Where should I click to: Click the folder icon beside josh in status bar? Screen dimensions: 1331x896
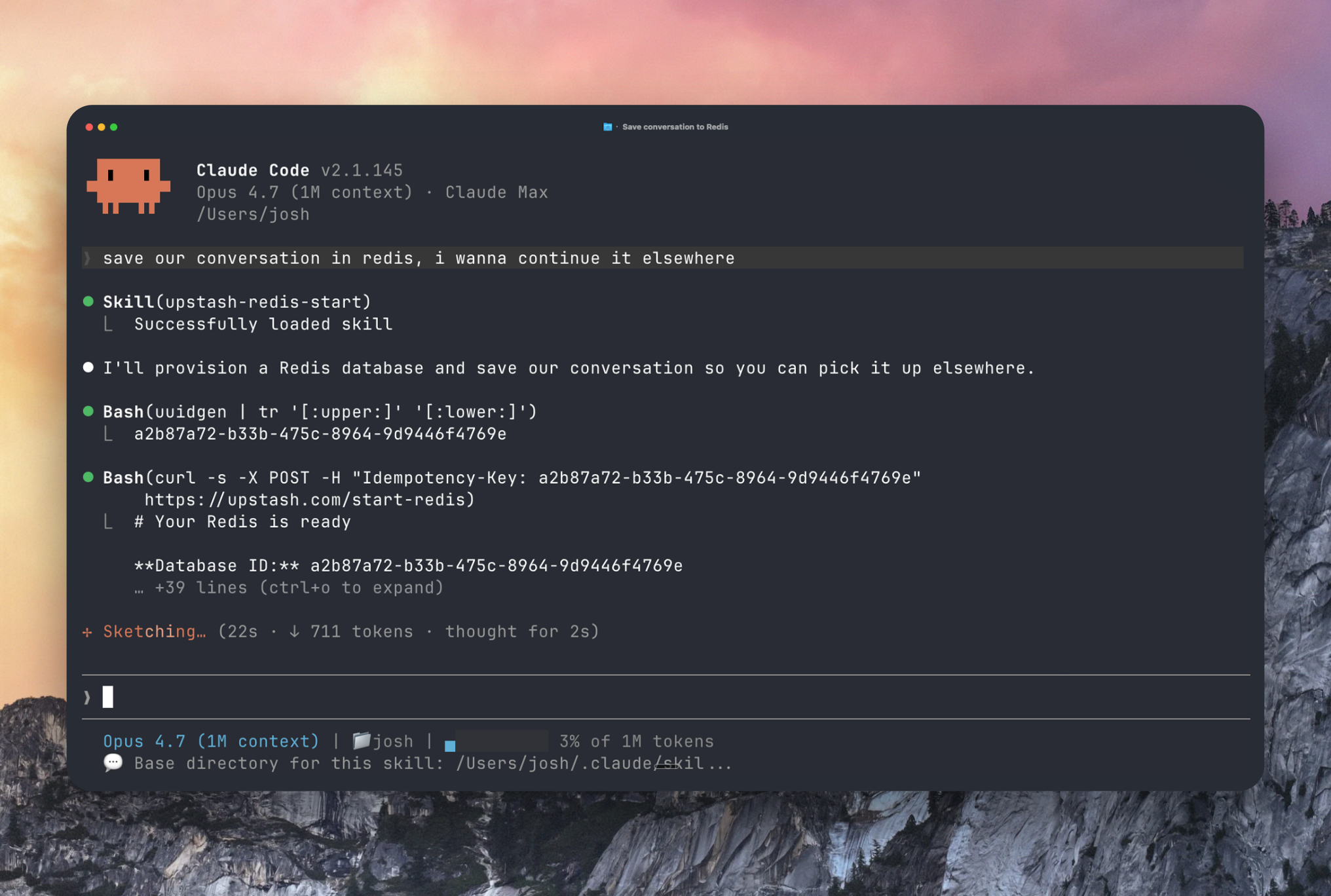click(362, 741)
